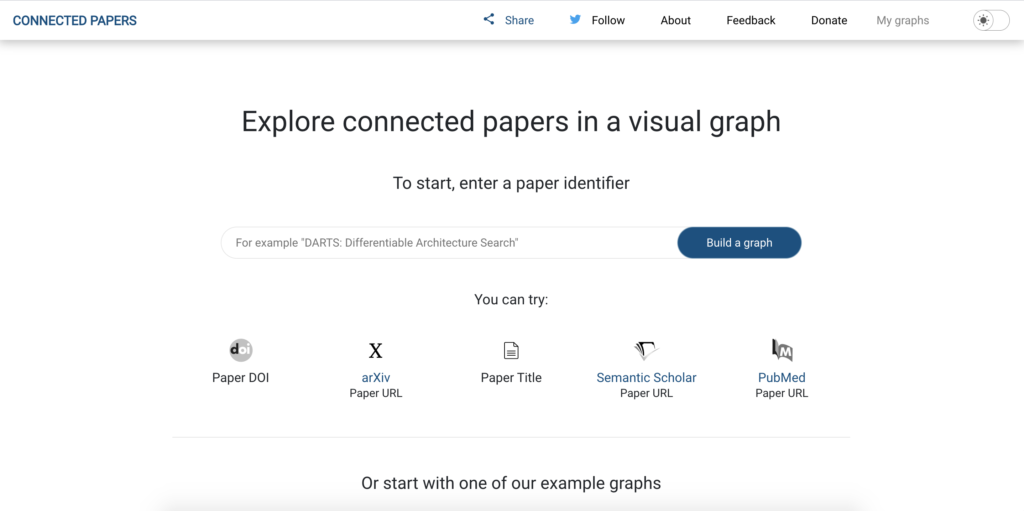Click the Follow text link
The width and height of the screenshot is (1024, 511).
tap(608, 20)
